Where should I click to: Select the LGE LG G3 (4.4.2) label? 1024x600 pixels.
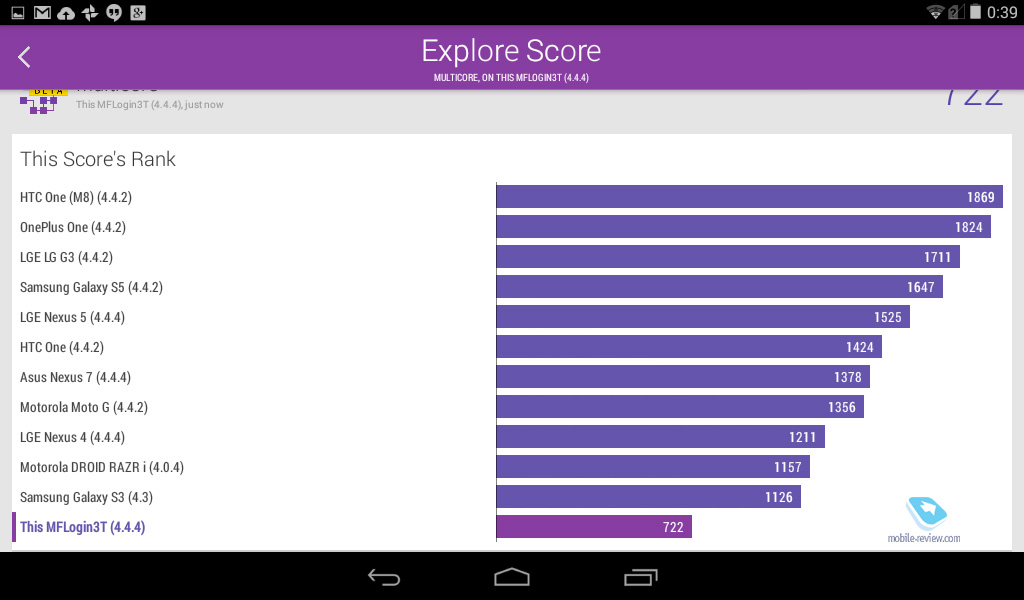tap(67, 257)
